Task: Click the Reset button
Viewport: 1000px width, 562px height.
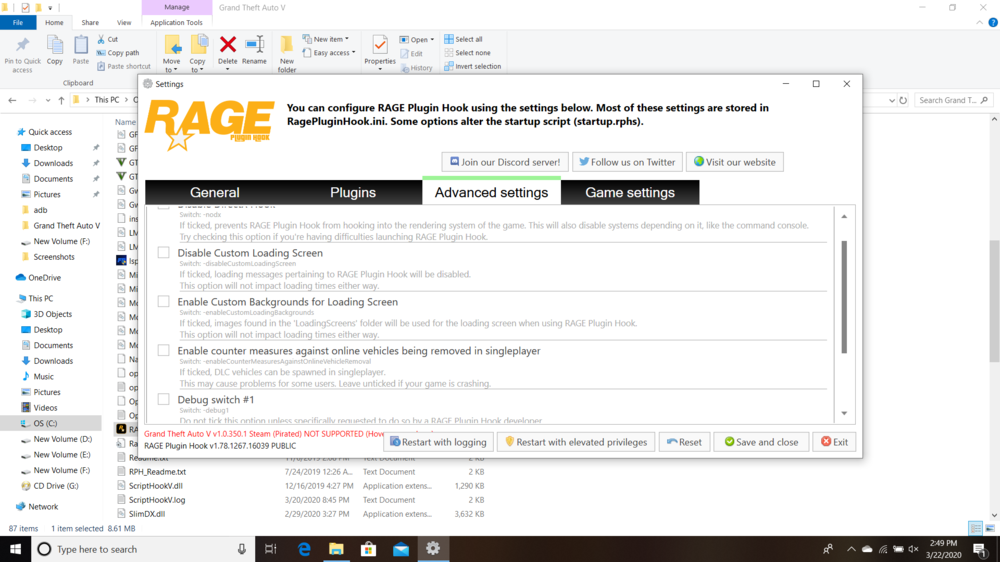Action: [x=684, y=442]
